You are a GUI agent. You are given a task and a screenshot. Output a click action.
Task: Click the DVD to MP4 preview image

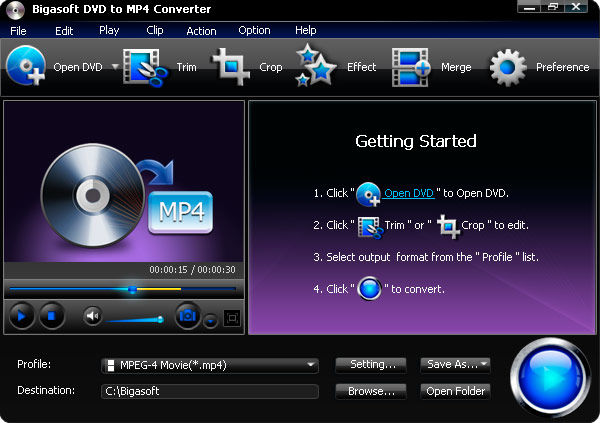(124, 182)
